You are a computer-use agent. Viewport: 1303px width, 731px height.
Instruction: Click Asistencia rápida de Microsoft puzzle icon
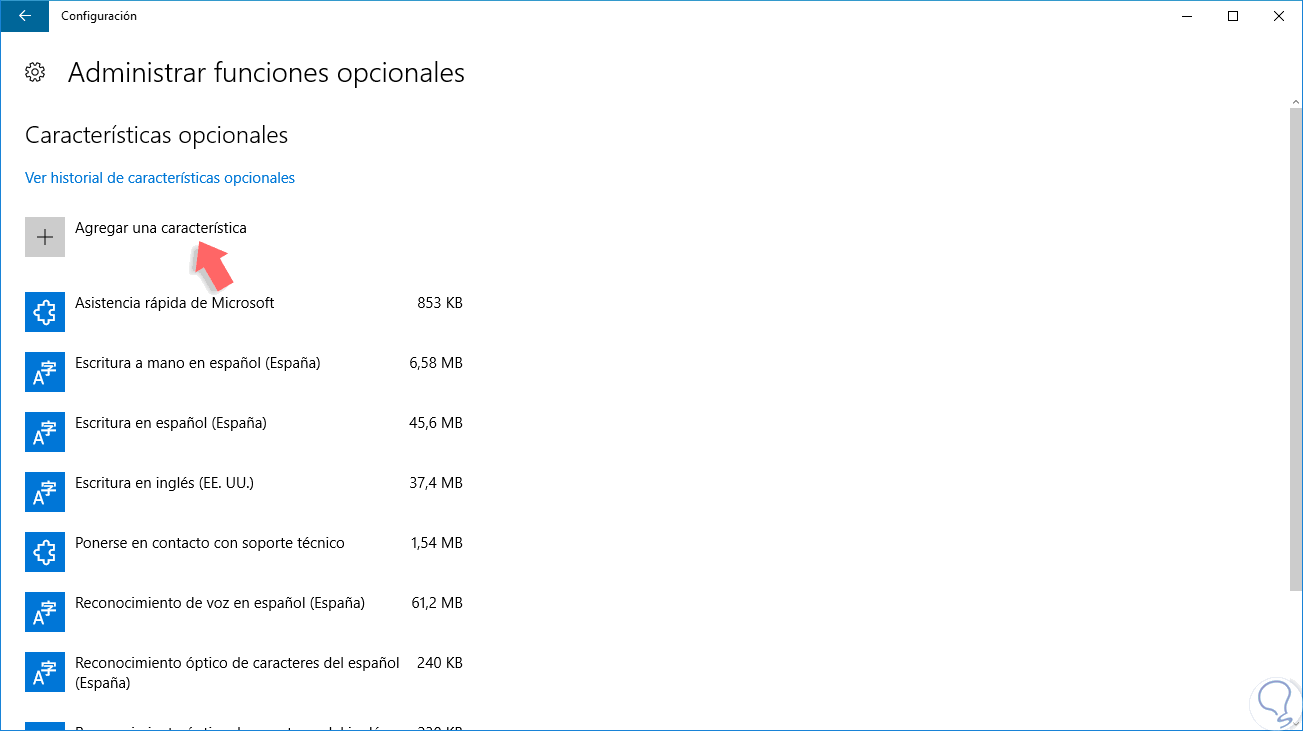point(45,312)
